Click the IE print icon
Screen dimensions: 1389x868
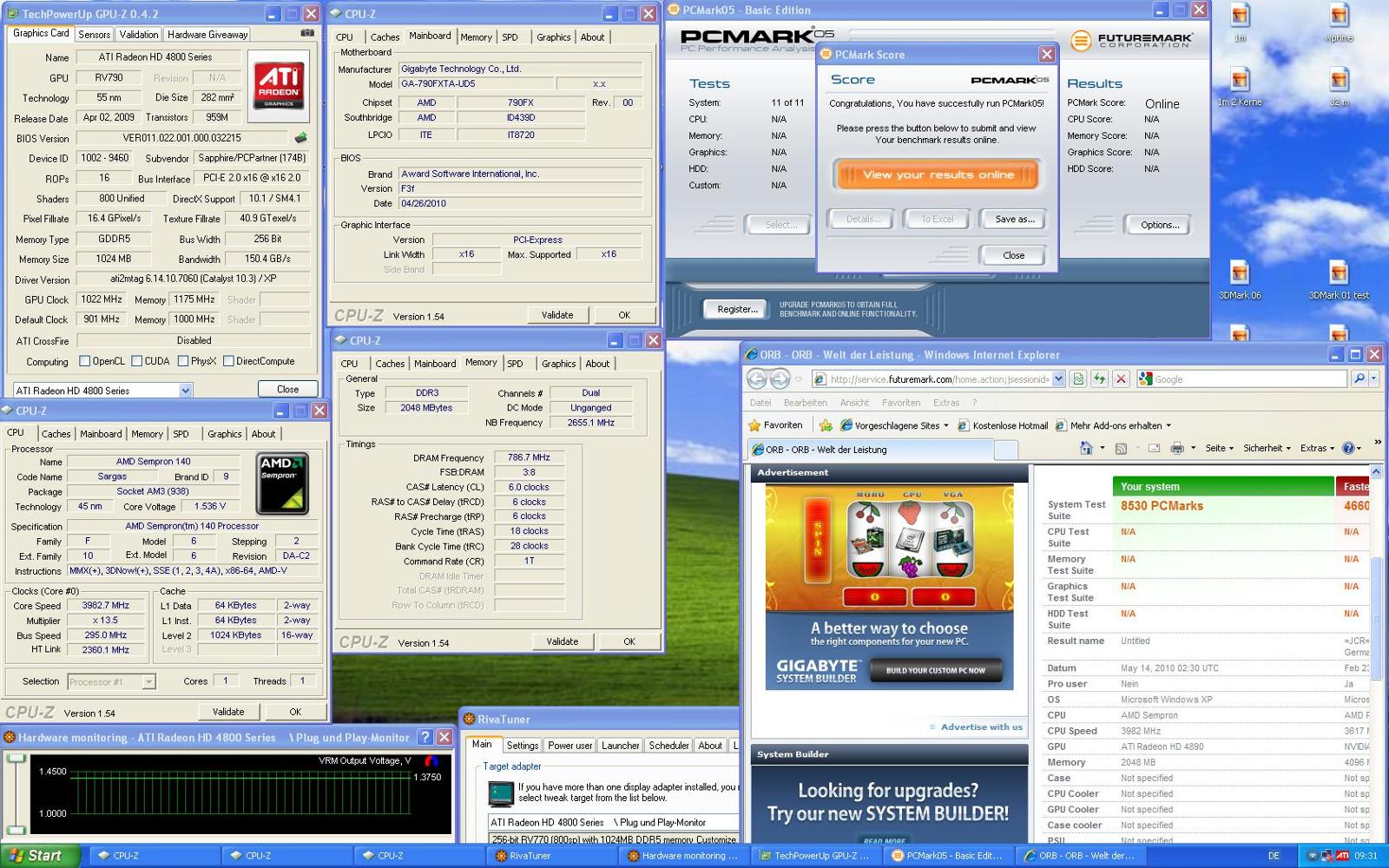1177,448
